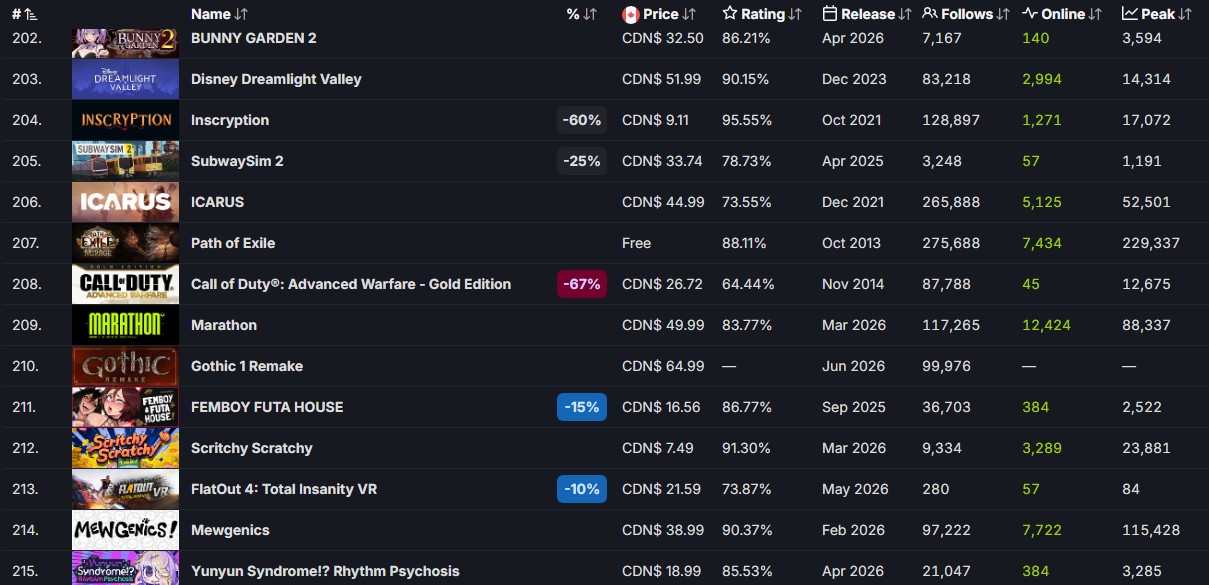Open Mewgenics name link

click(x=230, y=530)
